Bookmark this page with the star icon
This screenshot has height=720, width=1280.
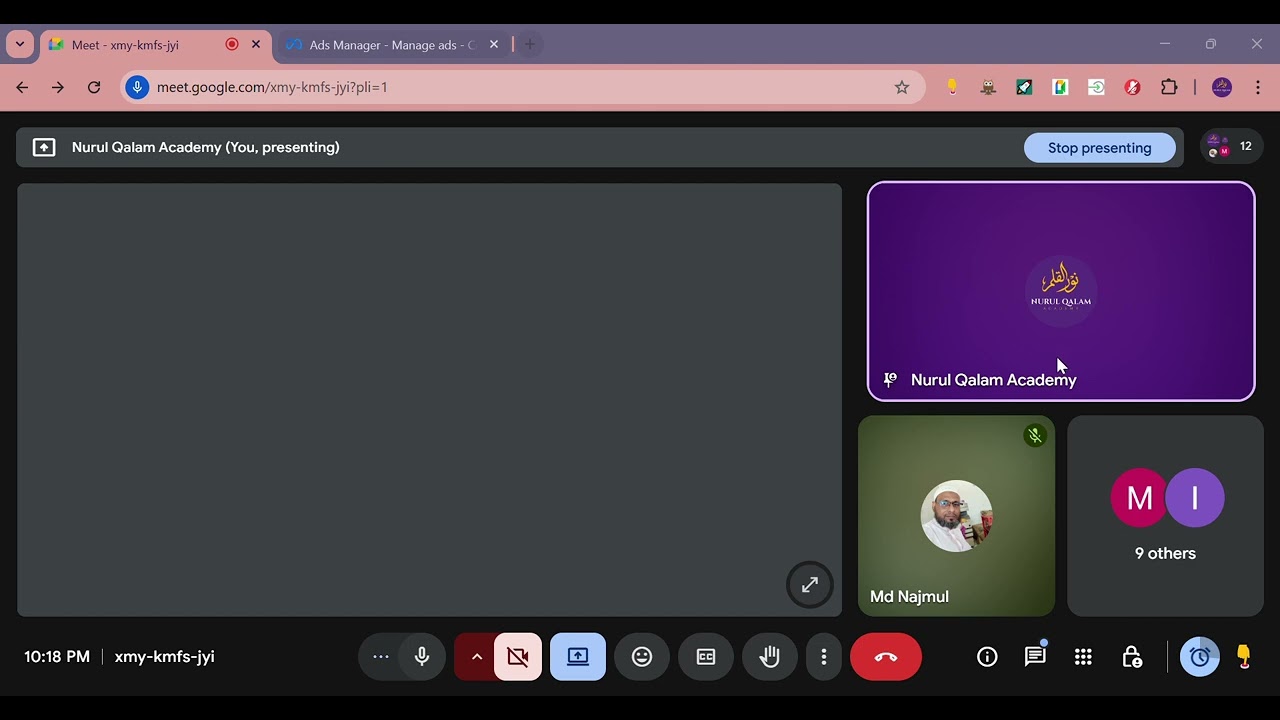pyautogui.click(x=902, y=87)
